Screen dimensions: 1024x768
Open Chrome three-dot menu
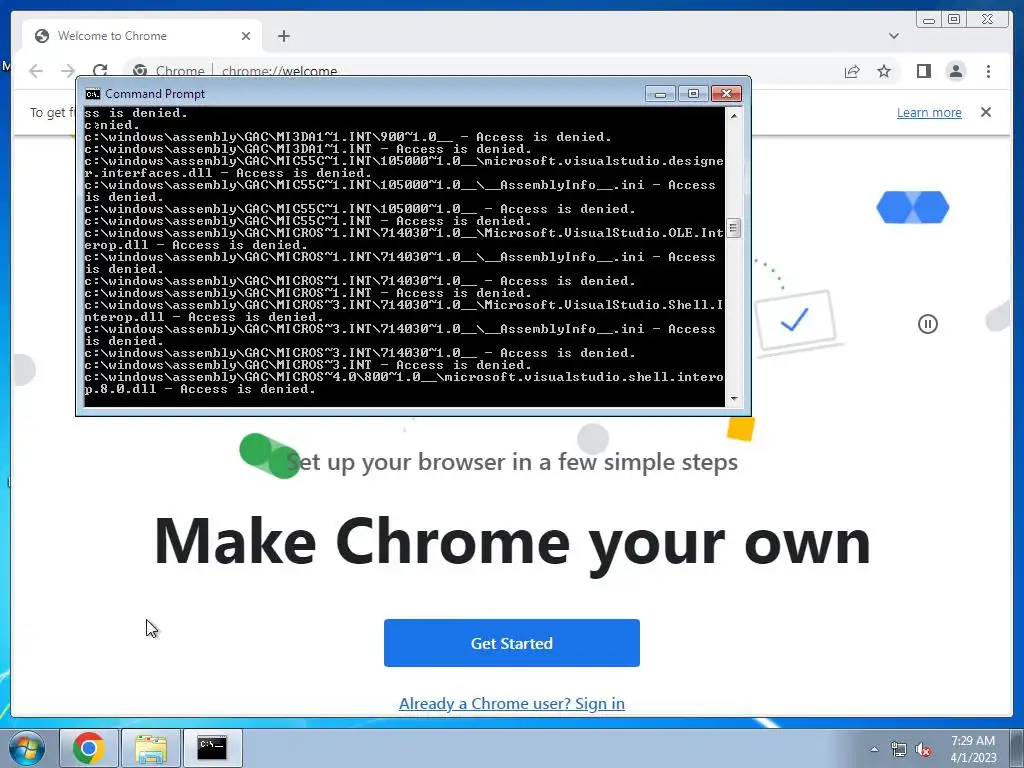point(988,71)
